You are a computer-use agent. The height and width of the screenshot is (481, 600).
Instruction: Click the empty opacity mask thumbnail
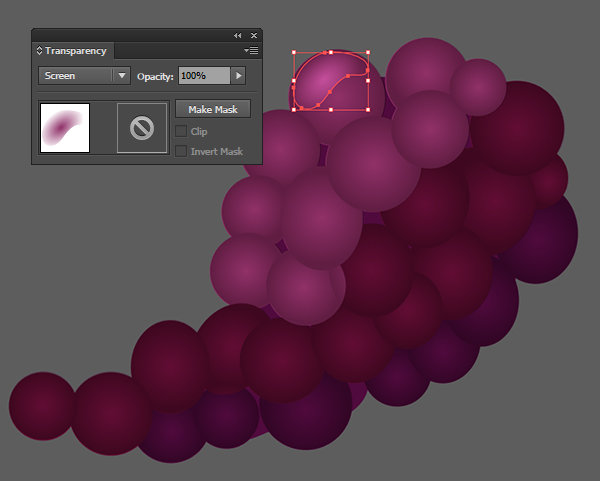pyautogui.click(x=142, y=128)
